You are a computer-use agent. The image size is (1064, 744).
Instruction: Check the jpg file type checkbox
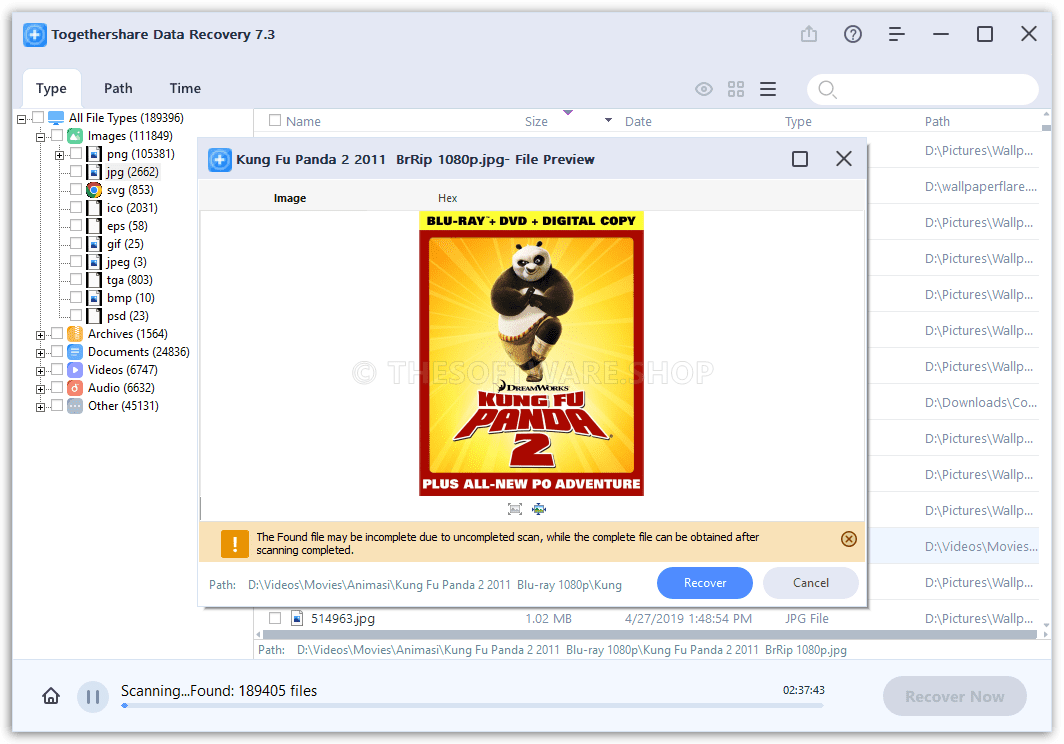[76, 171]
